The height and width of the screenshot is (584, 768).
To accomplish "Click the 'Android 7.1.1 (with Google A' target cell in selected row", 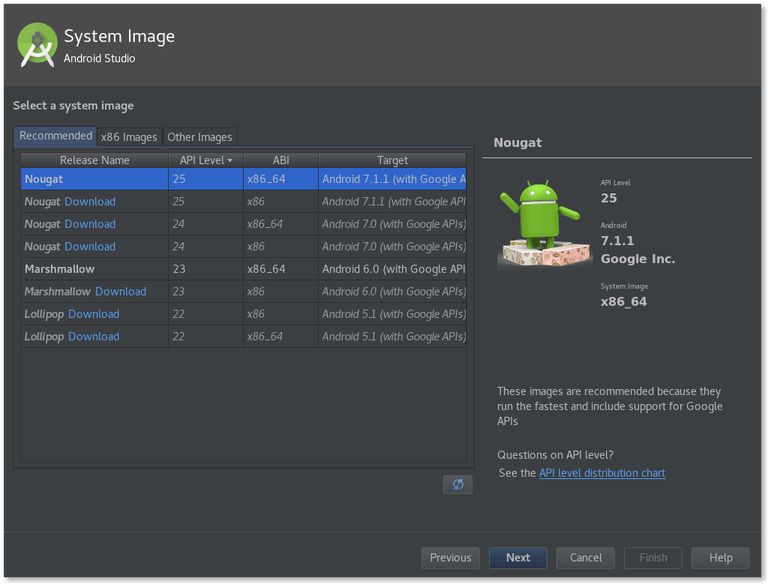I will click(x=392, y=179).
